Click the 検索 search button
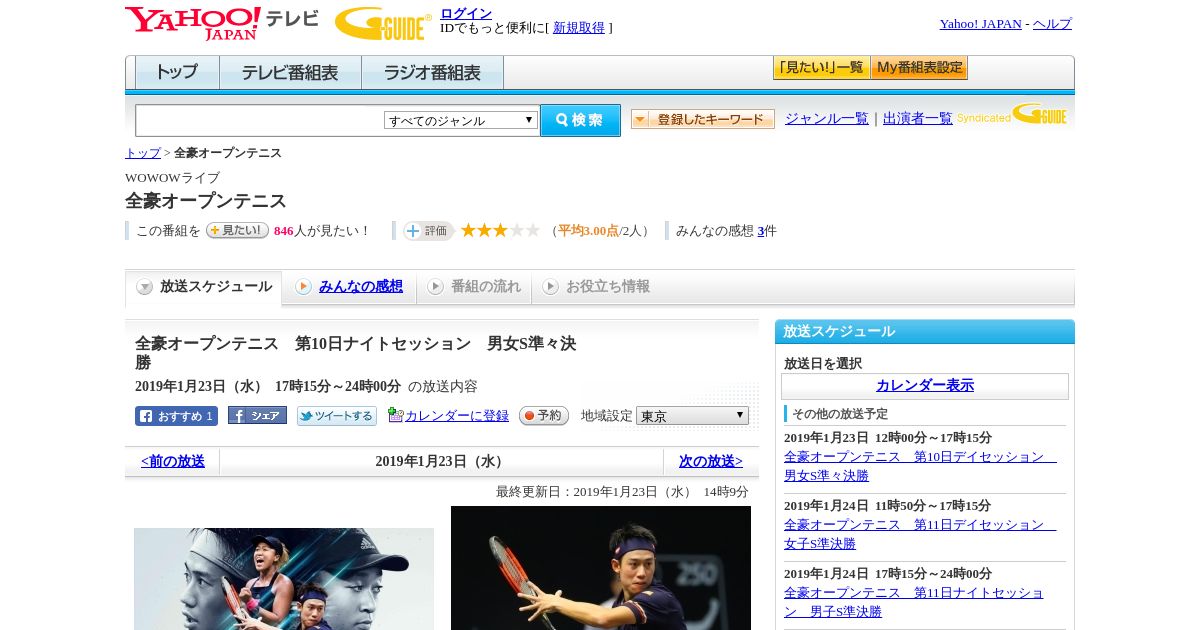 pyautogui.click(x=580, y=120)
